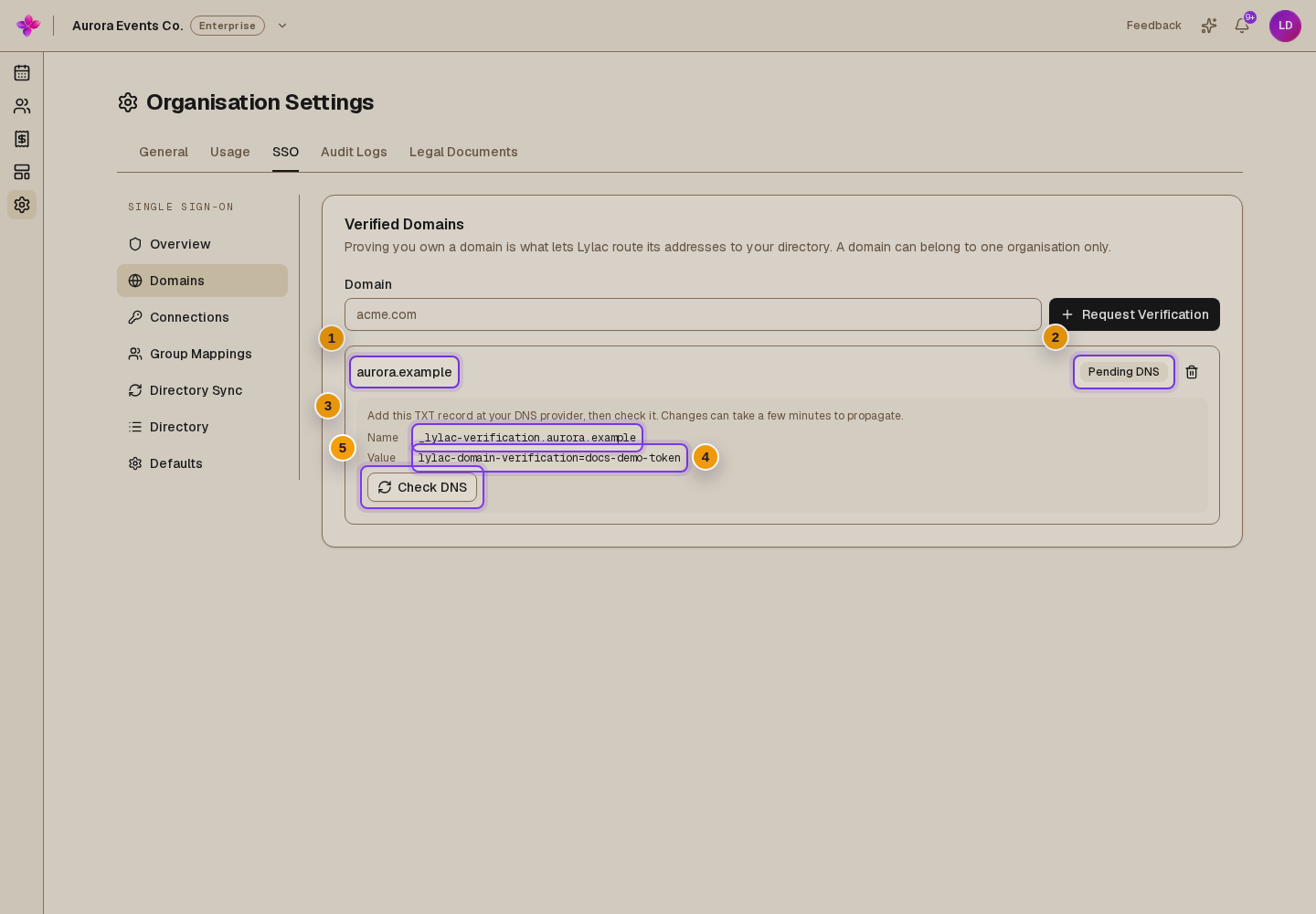
Task: Open Group Mappings section
Action: pos(202,354)
